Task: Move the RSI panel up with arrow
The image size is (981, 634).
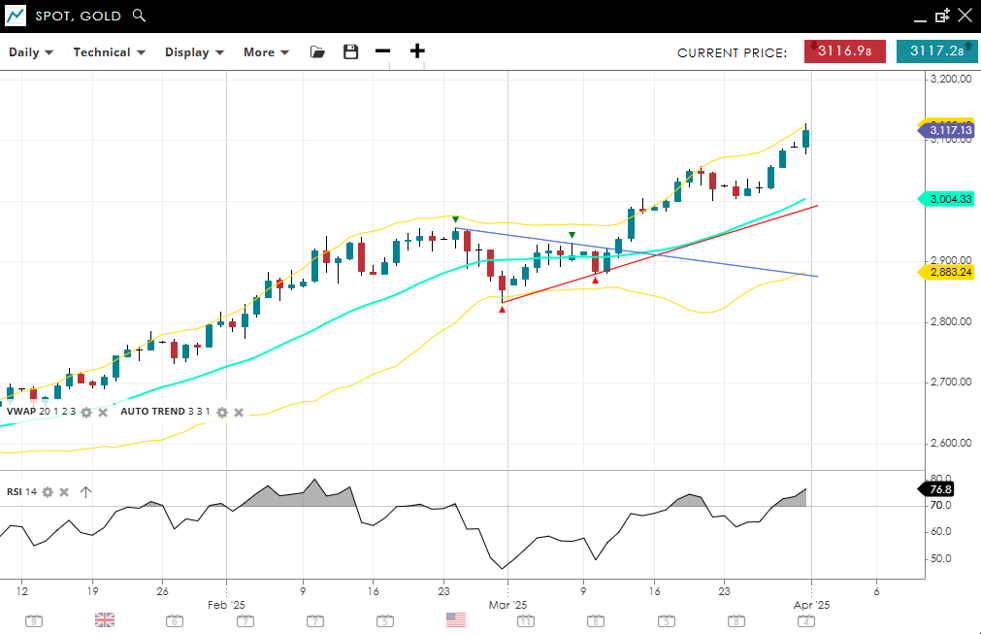Action: (x=86, y=492)
